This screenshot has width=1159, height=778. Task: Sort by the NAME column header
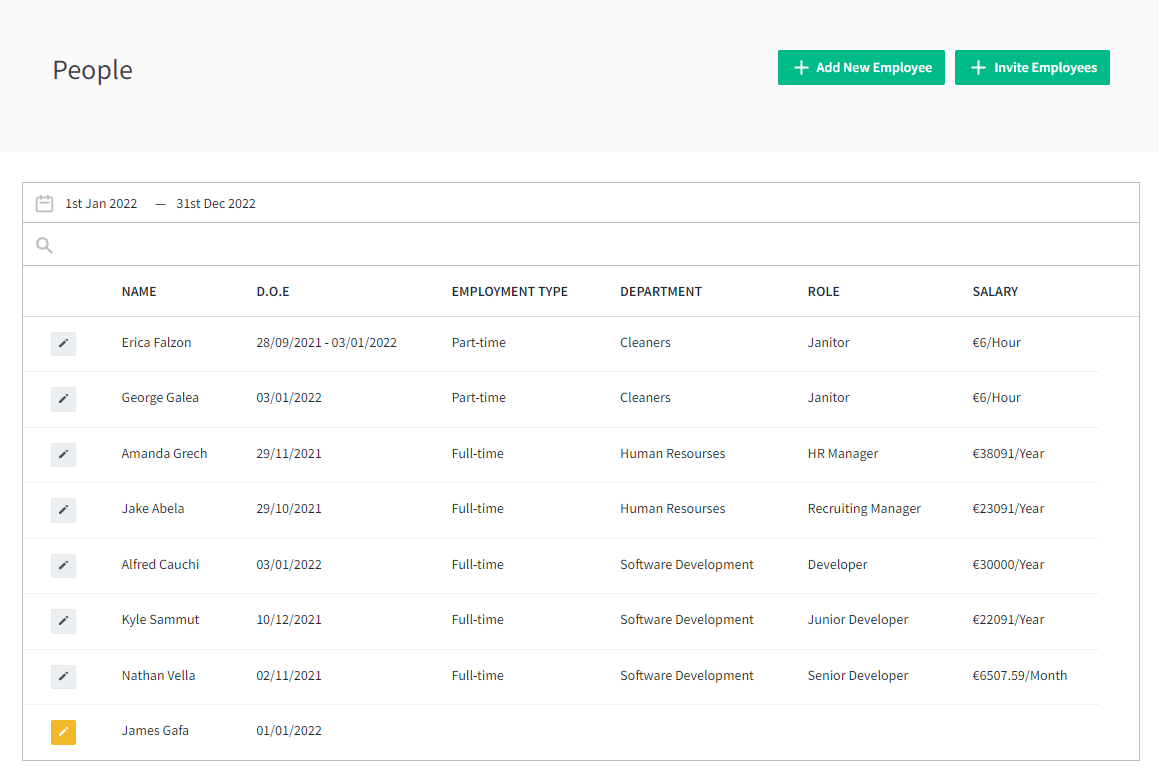[139, 292]
